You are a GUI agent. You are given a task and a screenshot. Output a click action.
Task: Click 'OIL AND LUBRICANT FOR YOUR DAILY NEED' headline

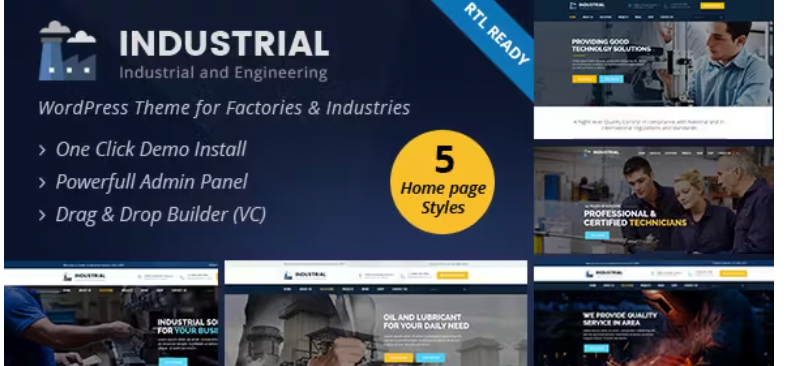(426, 321)
